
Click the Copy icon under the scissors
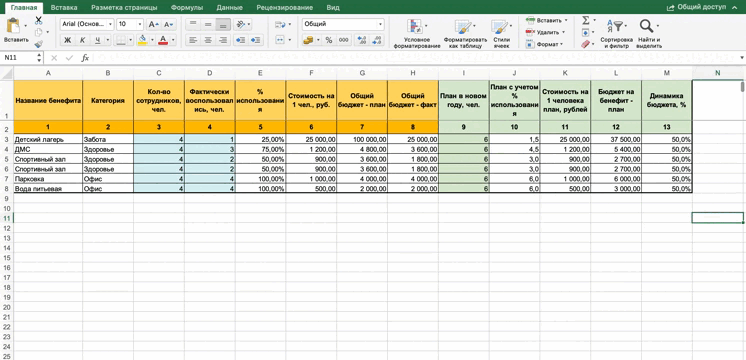(38, 32)
